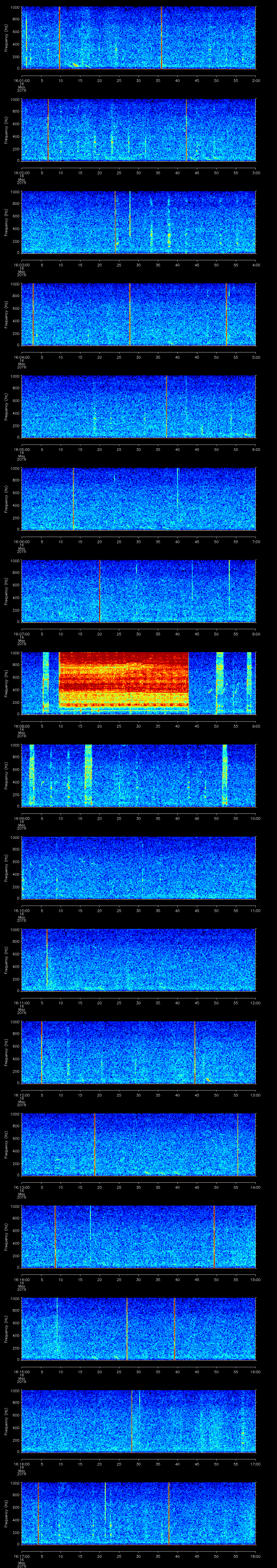Click the '16:13:00' time axis label
Screen dimensions: 277x1568
[21, 1187]
